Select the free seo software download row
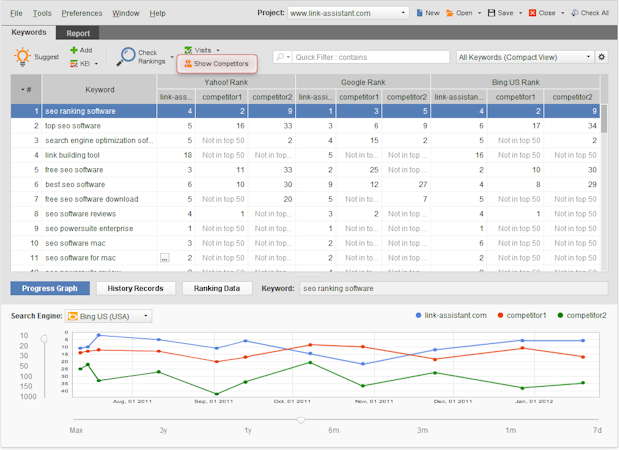This screenshot has width=619, height=450. click(x=305, y=199)
